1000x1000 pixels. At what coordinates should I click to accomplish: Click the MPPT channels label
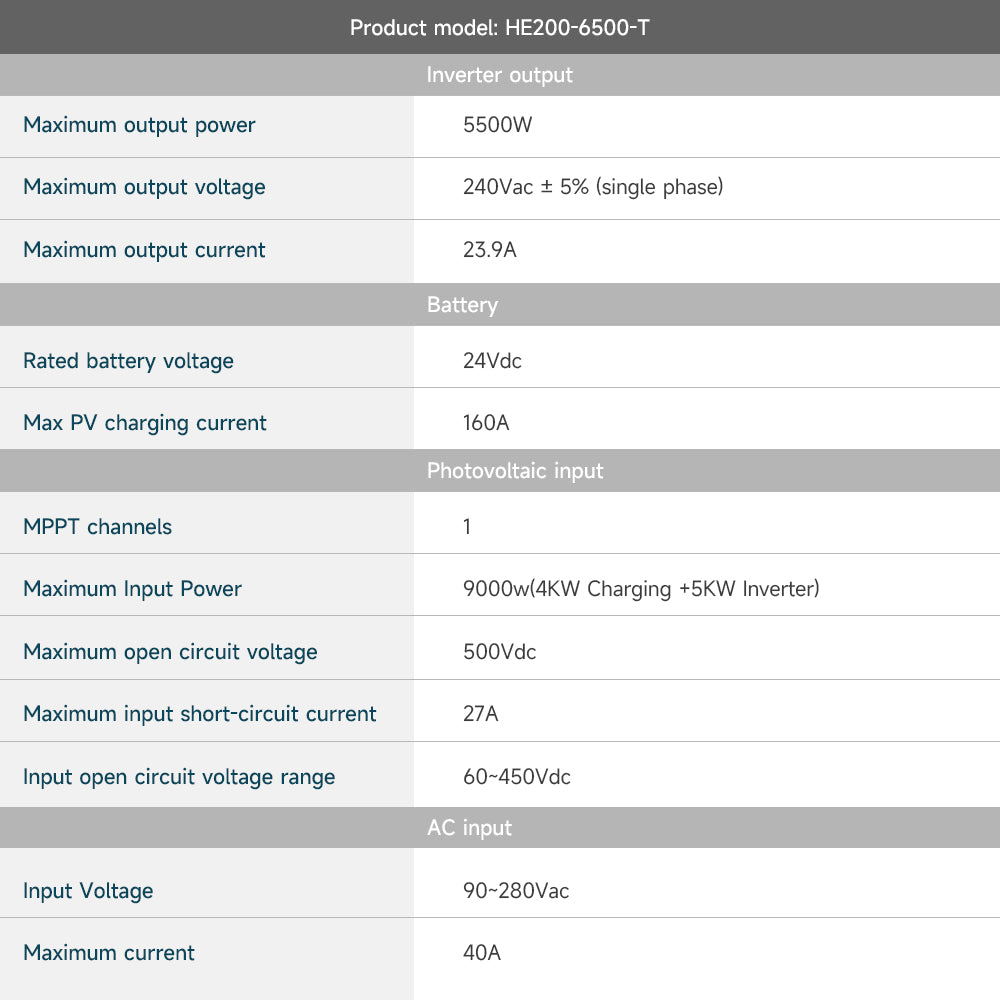pos(97,525)
